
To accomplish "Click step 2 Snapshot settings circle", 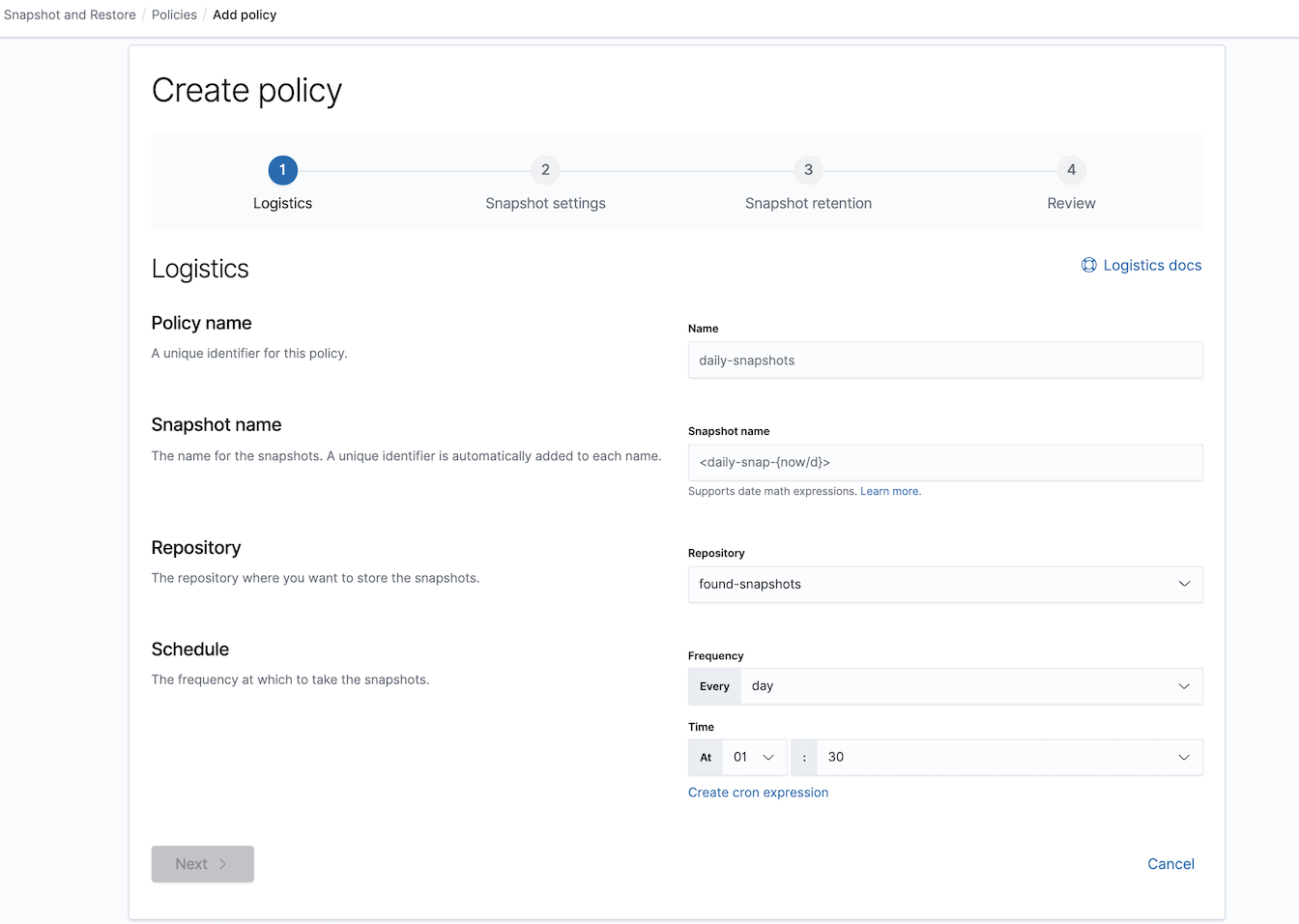I will tap(545, 170).
